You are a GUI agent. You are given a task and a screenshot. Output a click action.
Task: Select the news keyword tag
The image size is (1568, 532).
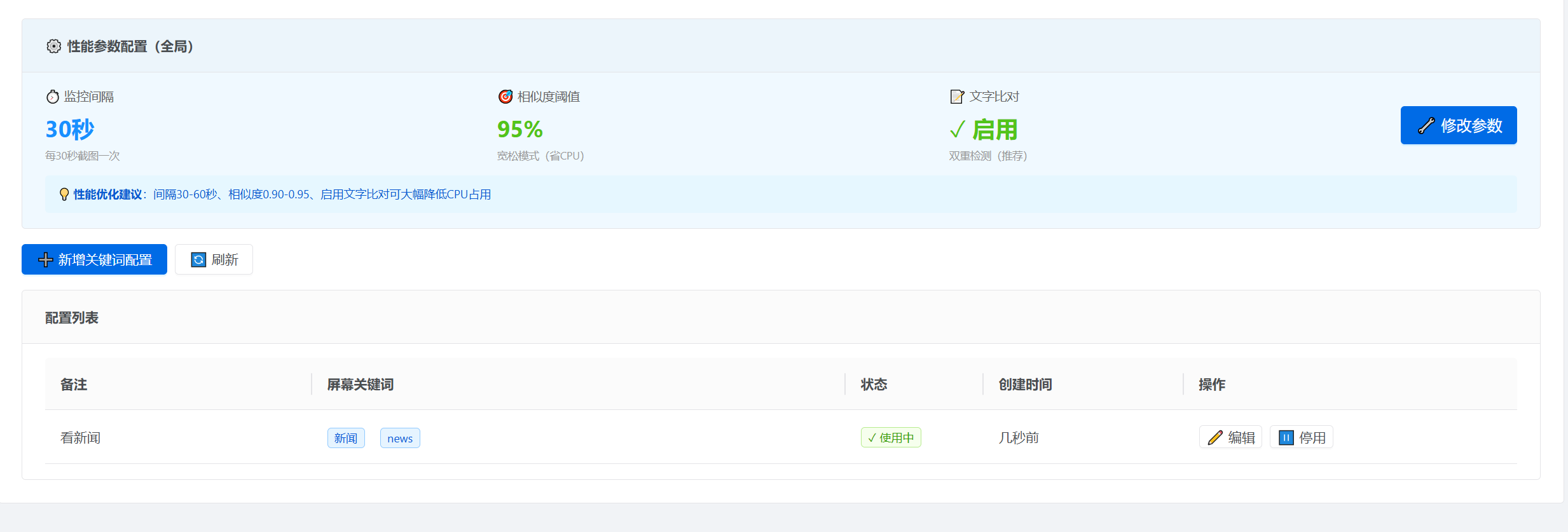coord(400,439)
